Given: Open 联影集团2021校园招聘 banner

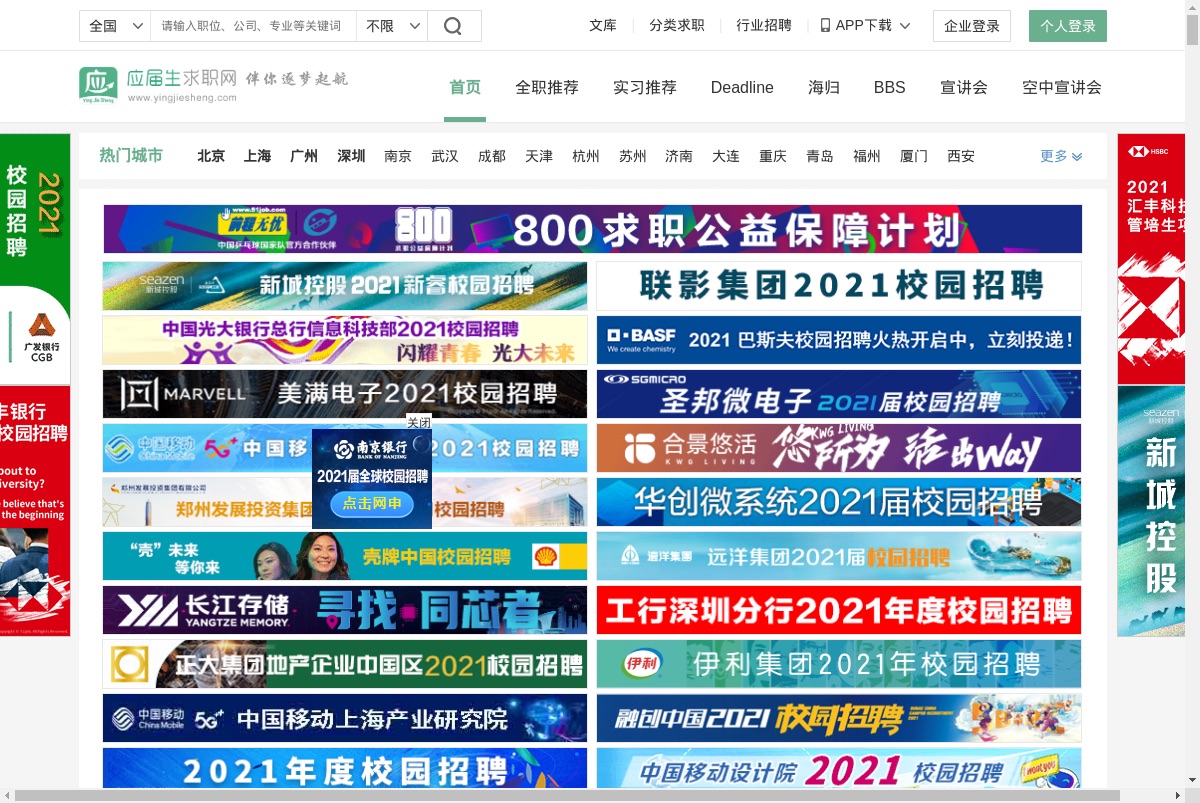Looking at the screenshot, I should (x=839, y=286).
